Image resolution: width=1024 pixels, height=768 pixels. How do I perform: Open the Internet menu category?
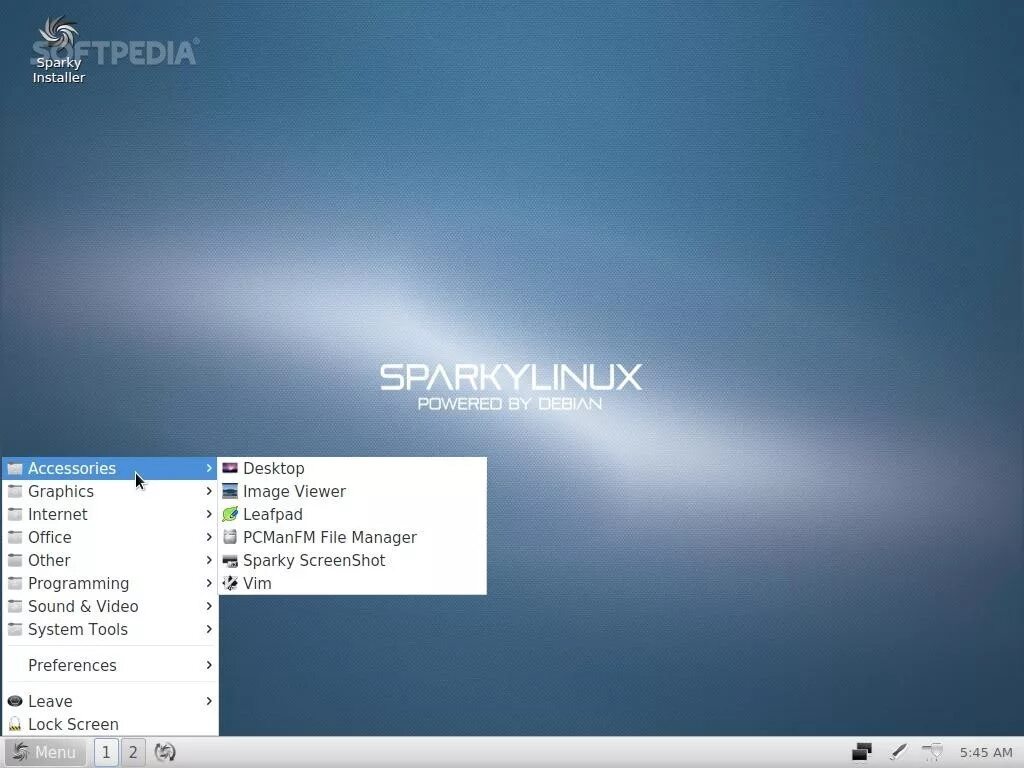tap(110, 514)
